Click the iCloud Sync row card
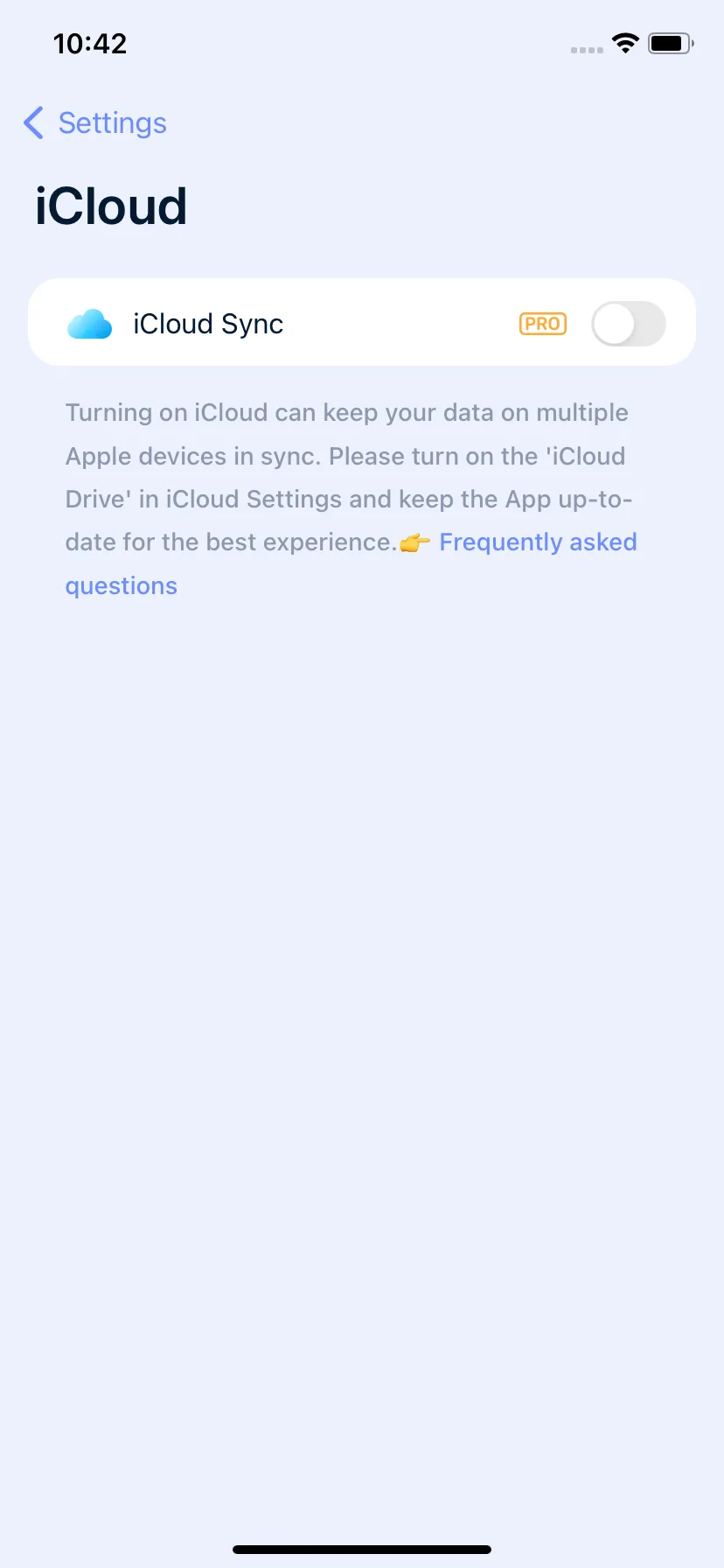This screenshot has width=724, height=1568. click(x=362, y=322)
